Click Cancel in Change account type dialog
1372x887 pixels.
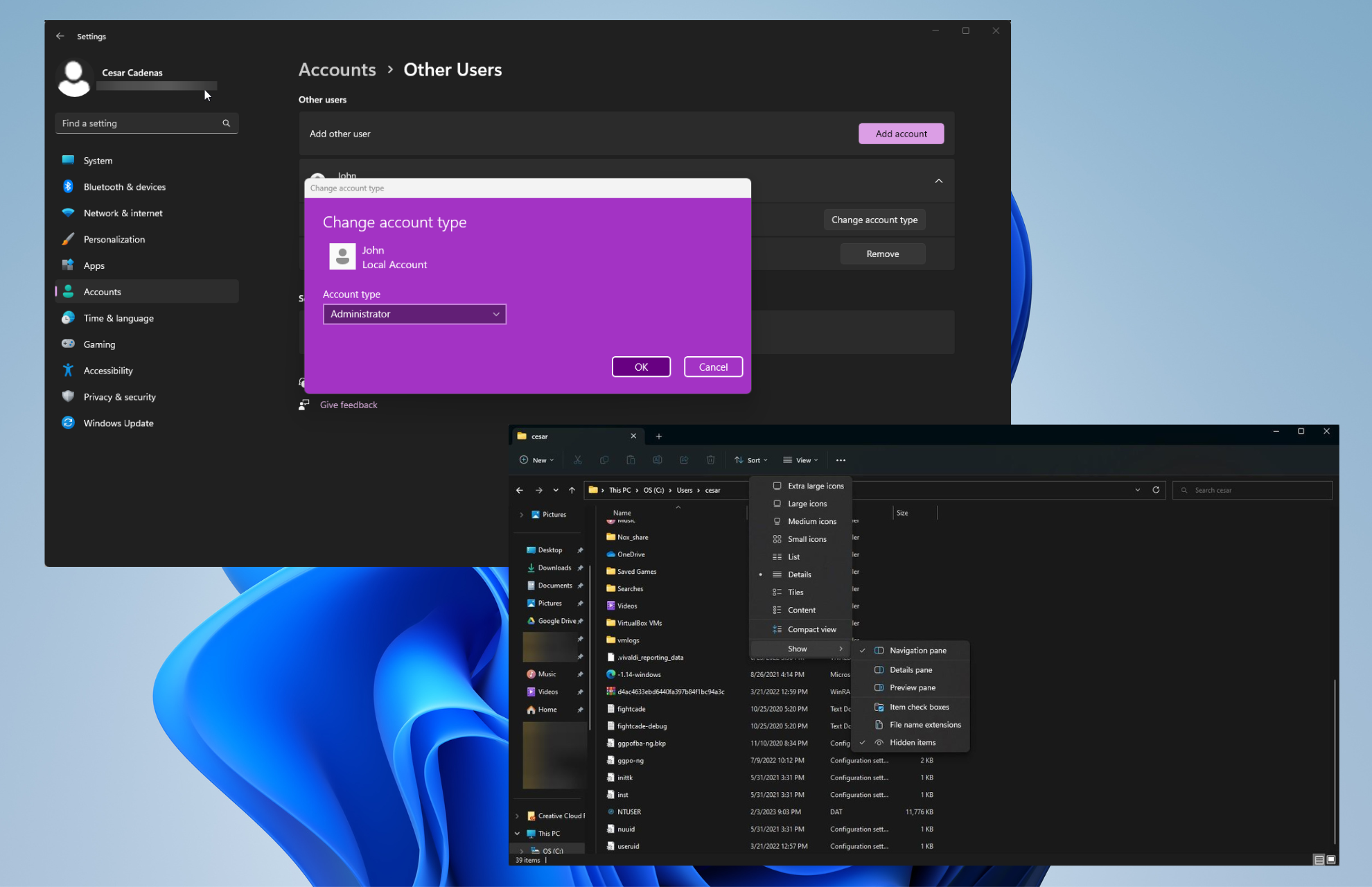click(x=713, y=367)
